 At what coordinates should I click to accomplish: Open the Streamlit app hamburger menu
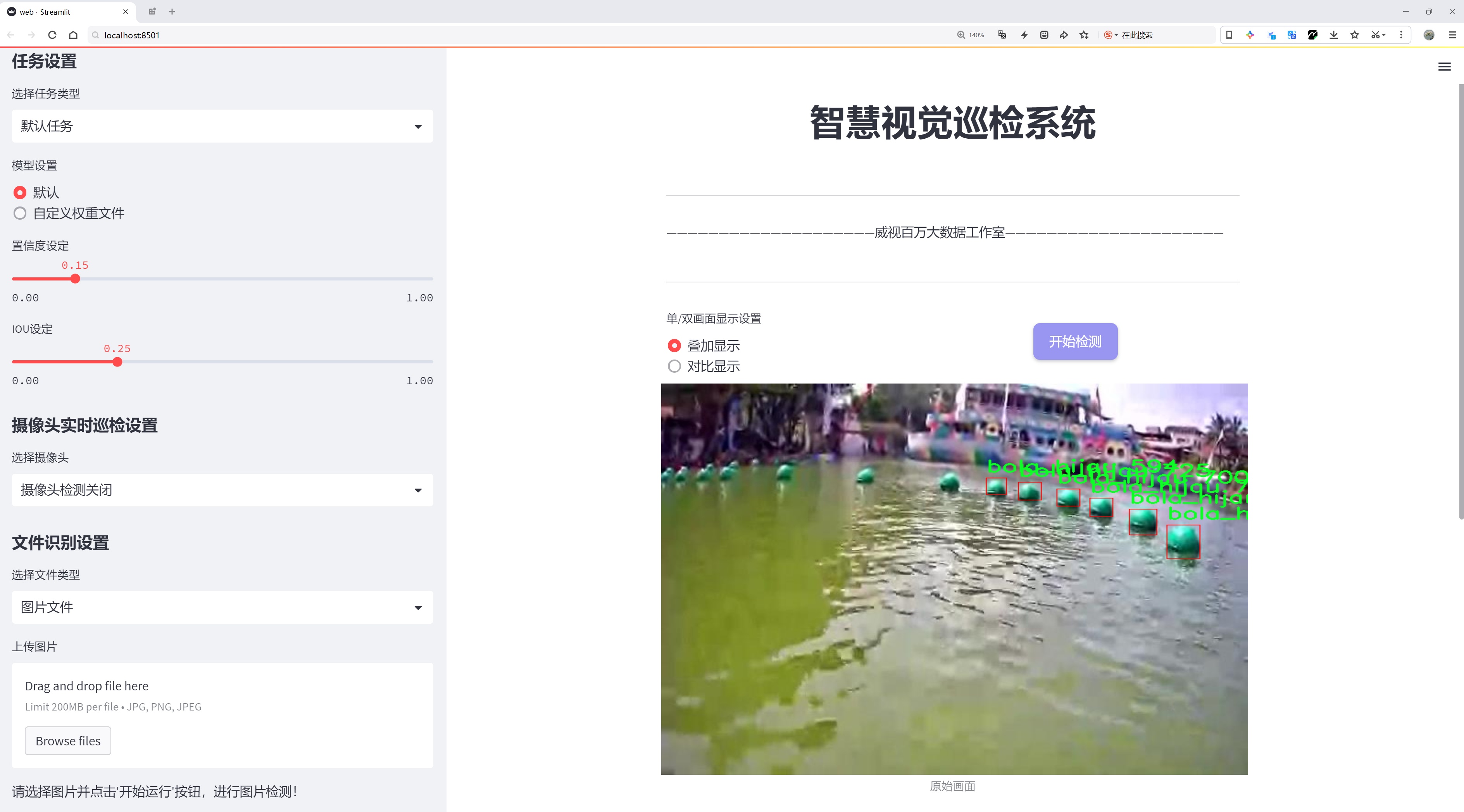click(1444, 67)
